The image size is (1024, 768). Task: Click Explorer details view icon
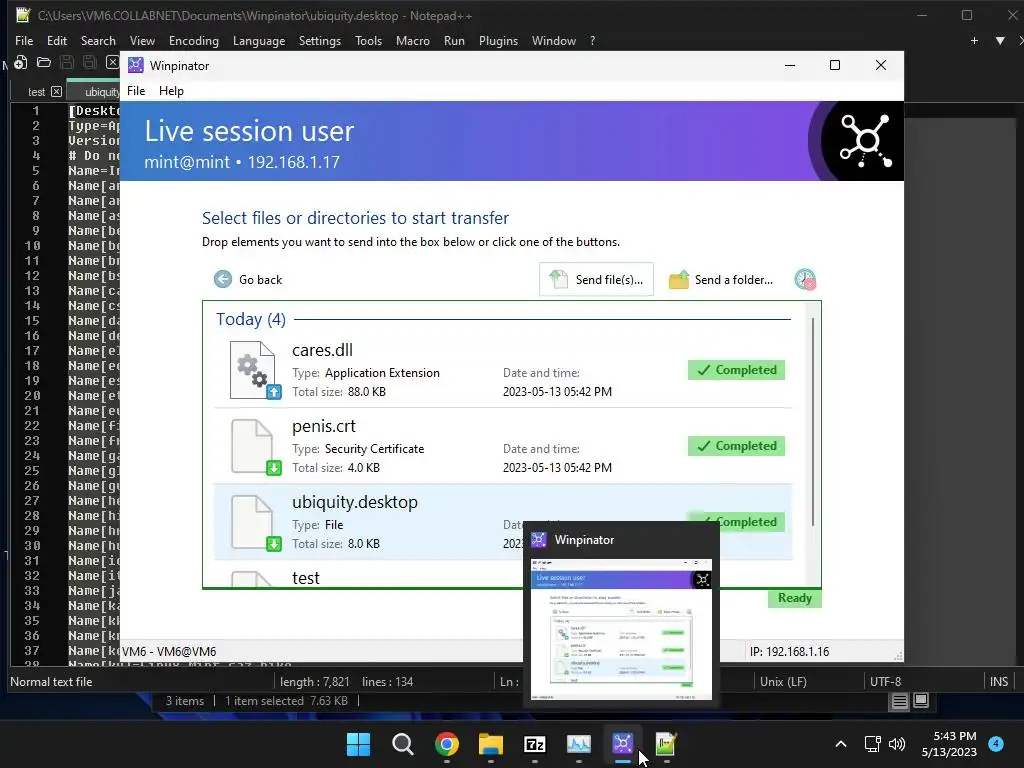click(x=900, y=701)
